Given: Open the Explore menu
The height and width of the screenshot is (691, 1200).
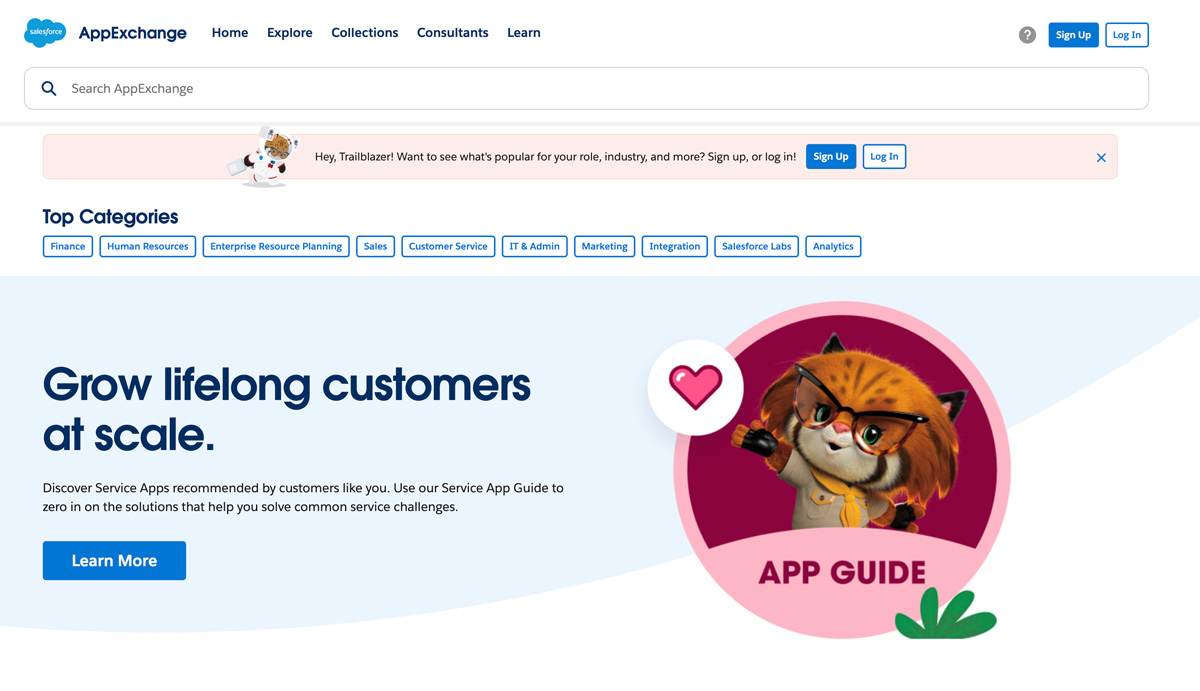Looking at the screenshot, I should [290, 33].
